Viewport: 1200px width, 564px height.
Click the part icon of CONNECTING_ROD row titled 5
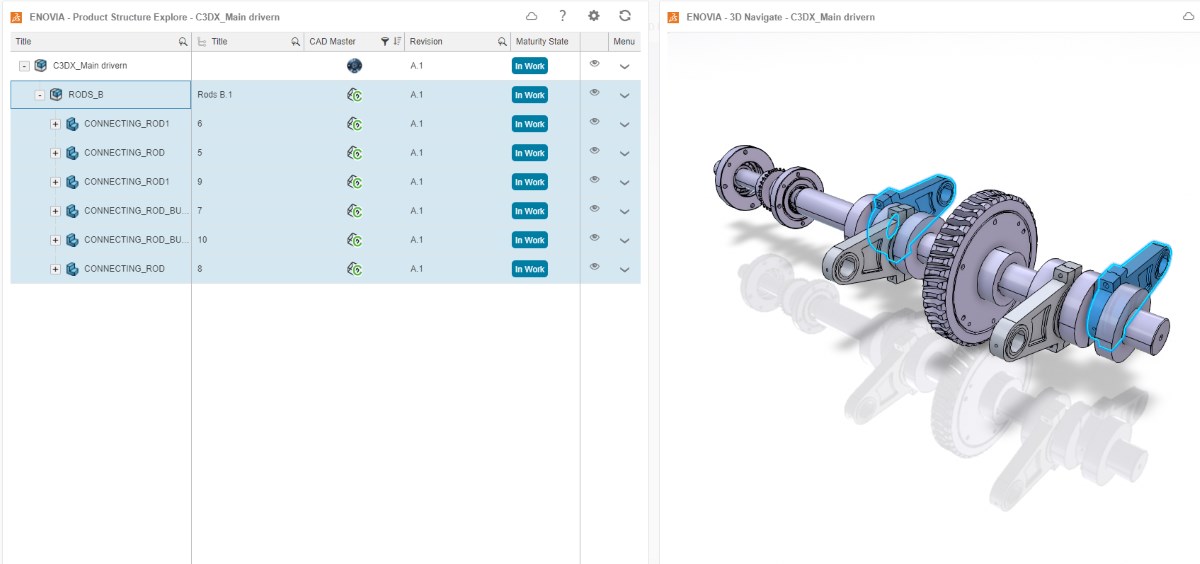(x=72, y=153)
